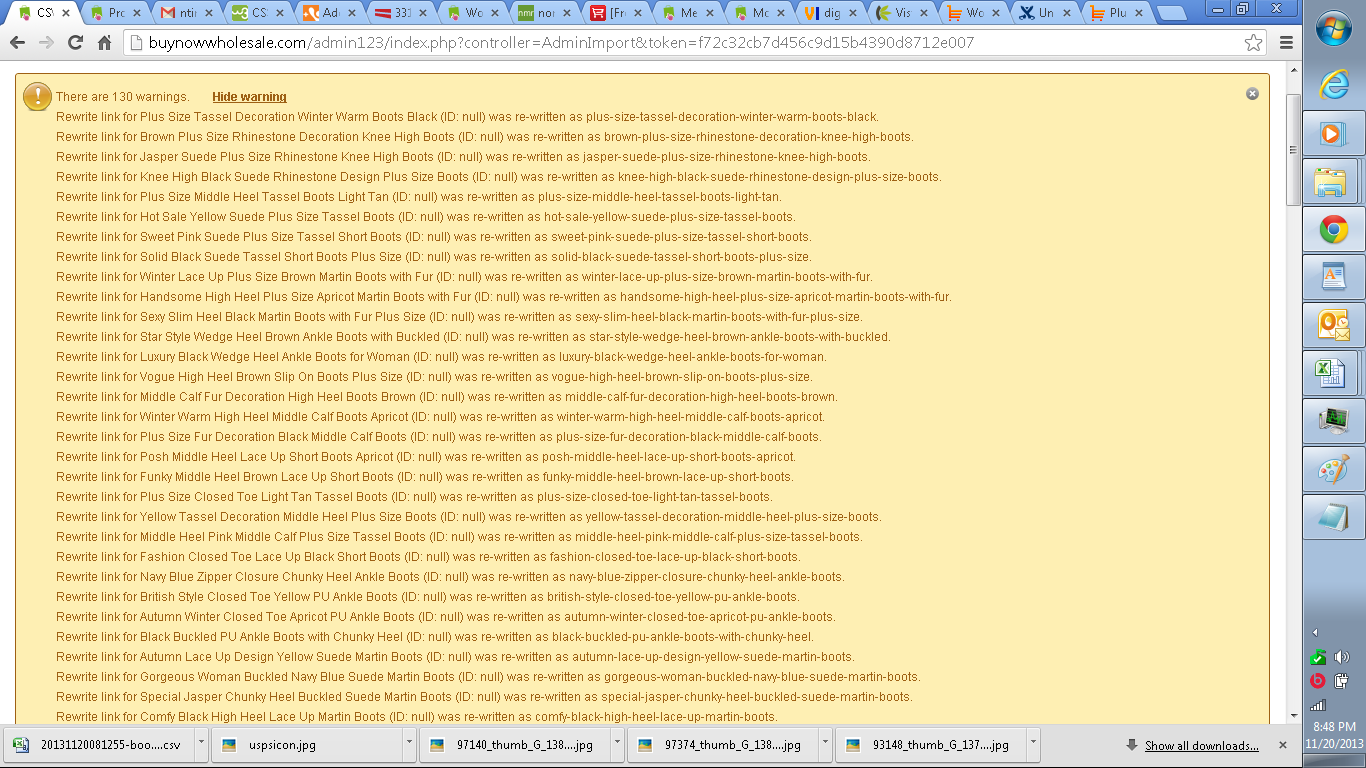This screenshot has width=1366, height=768.
Task: Close the downloads bar
Action: (x=1283, y=745)
